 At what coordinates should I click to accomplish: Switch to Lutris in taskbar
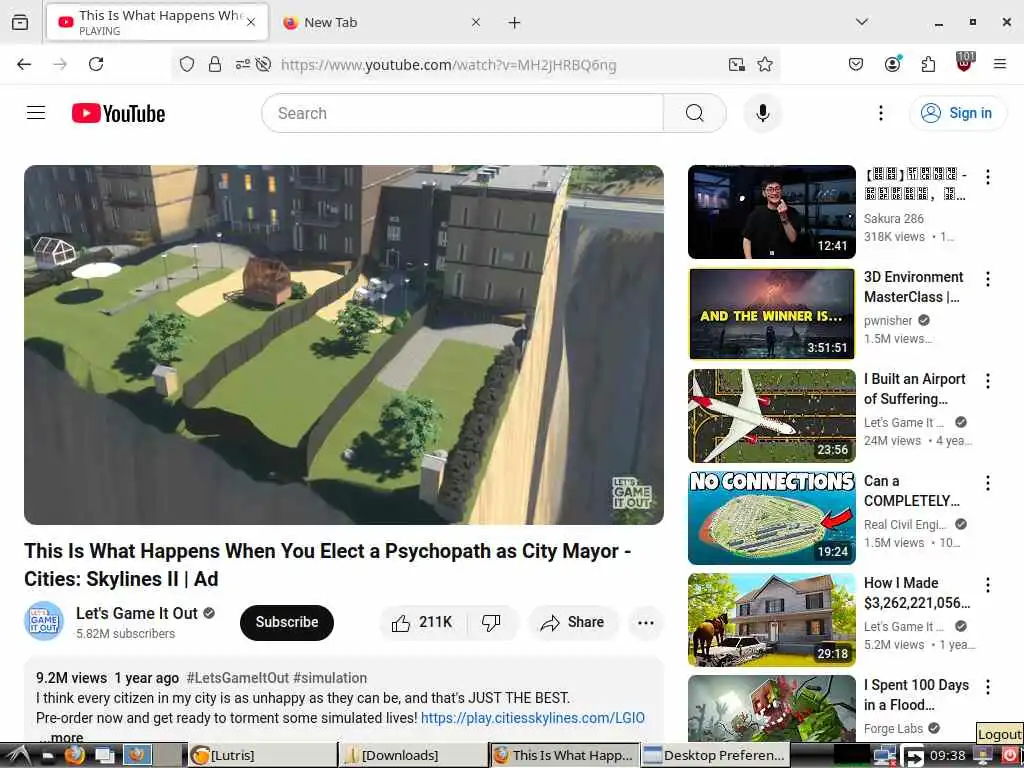point(262,755)
